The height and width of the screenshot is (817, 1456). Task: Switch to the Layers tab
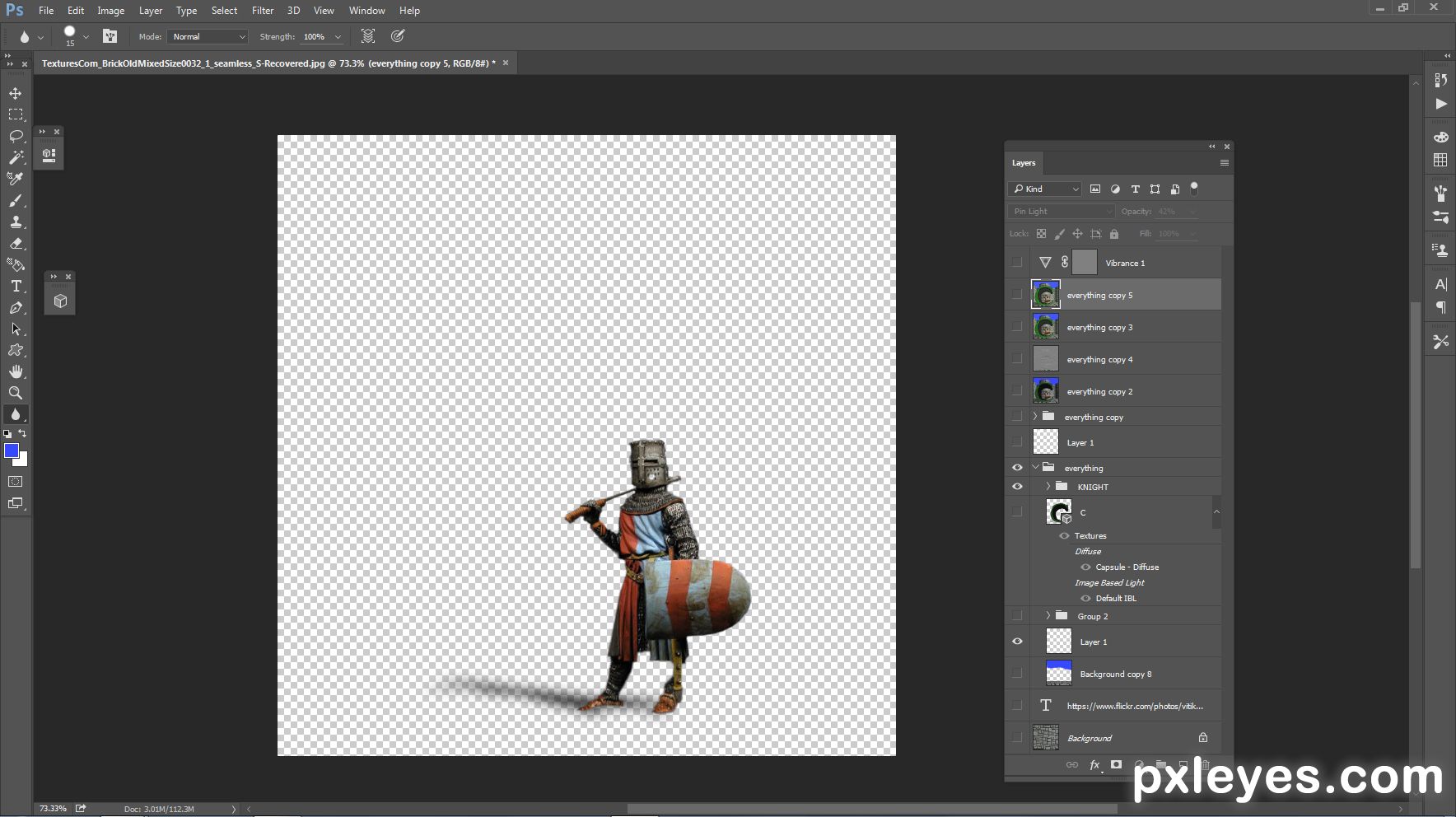point(1024,163)
